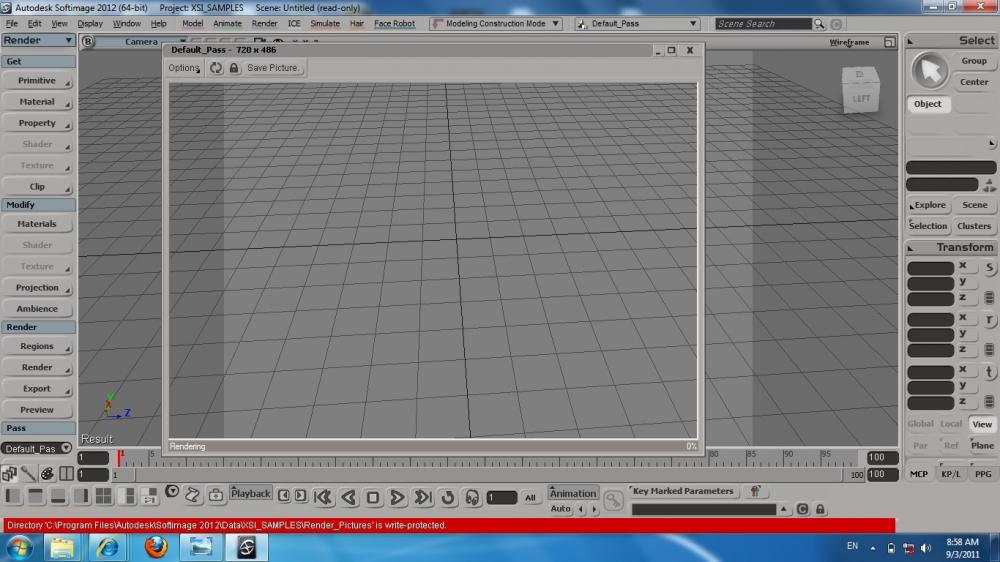Jump to last frame

coord(423,497)
